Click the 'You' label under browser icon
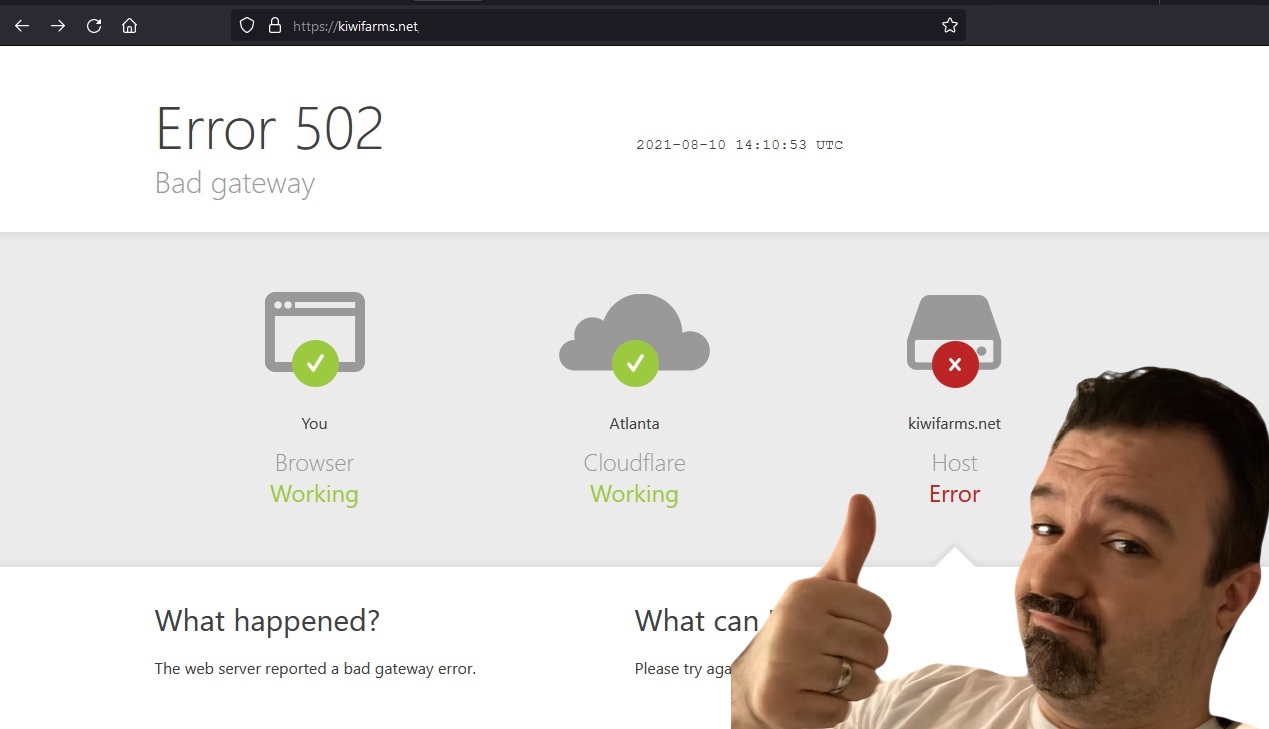 point(314,424)
